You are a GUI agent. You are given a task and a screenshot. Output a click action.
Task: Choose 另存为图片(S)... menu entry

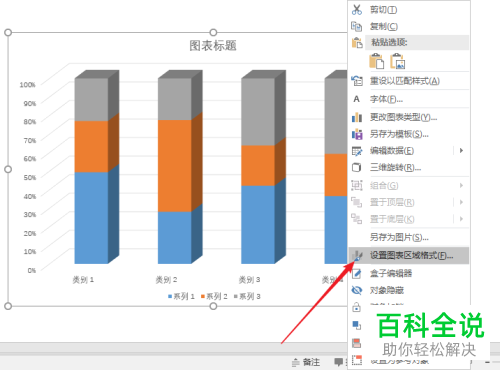tap(399, 237)
